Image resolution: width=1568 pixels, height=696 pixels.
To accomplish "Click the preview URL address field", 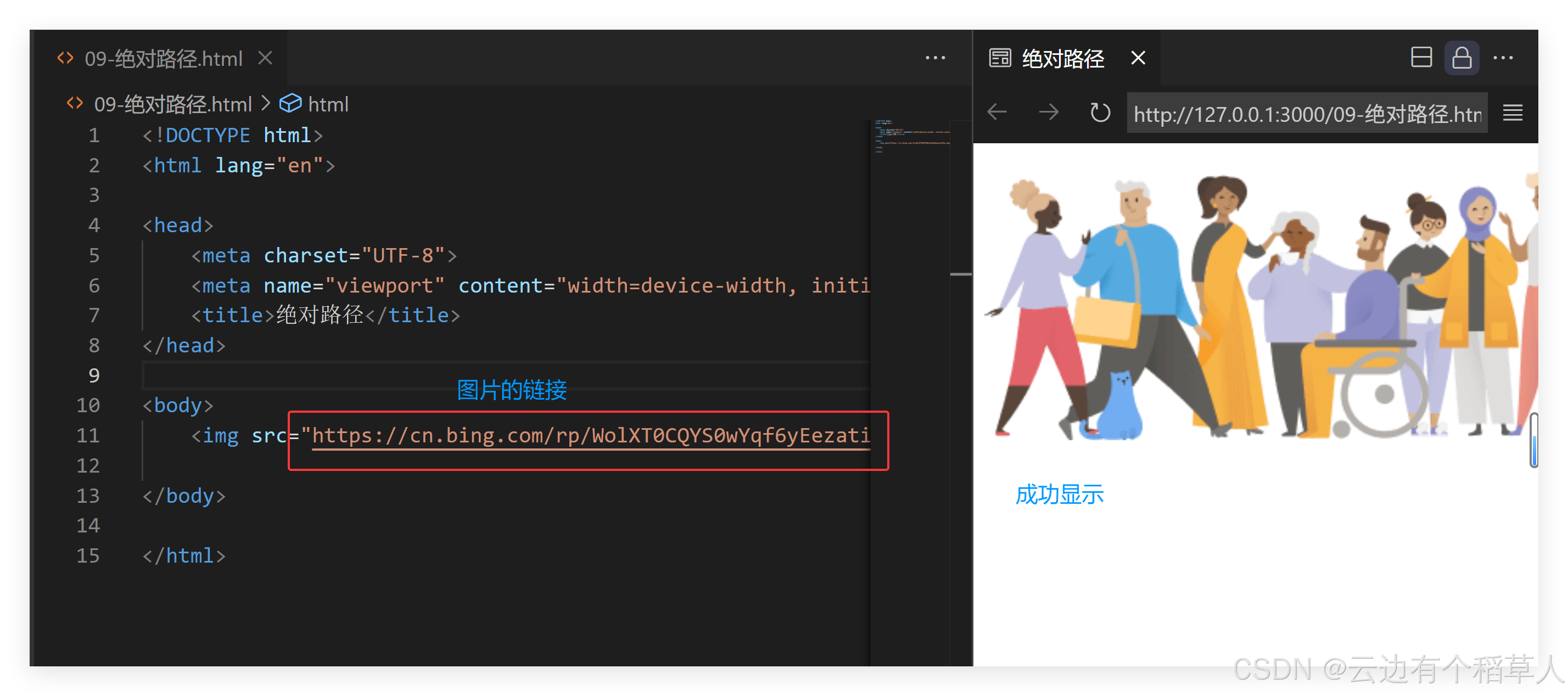I will (x=1306, y=114).
